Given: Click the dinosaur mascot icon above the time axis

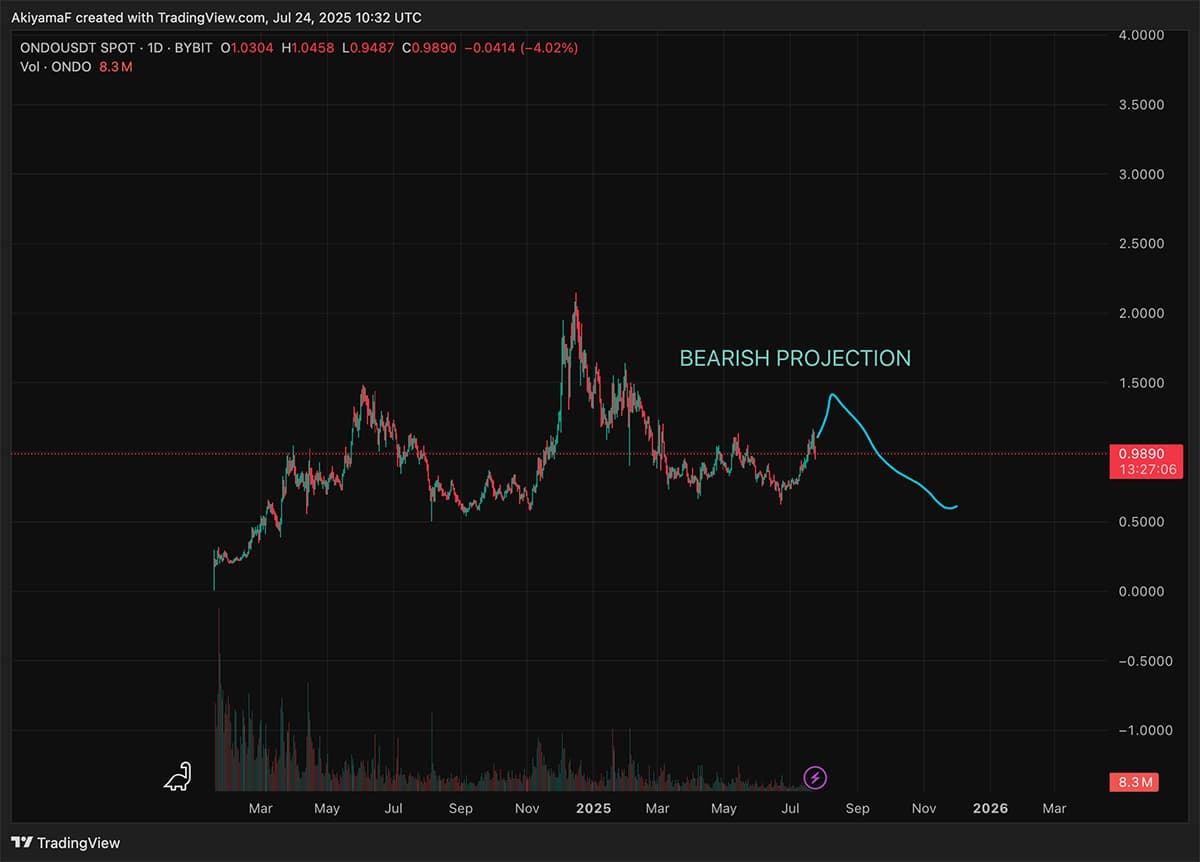Looking at the screenshot, I should pyautogui.click(x=177, y=776).
